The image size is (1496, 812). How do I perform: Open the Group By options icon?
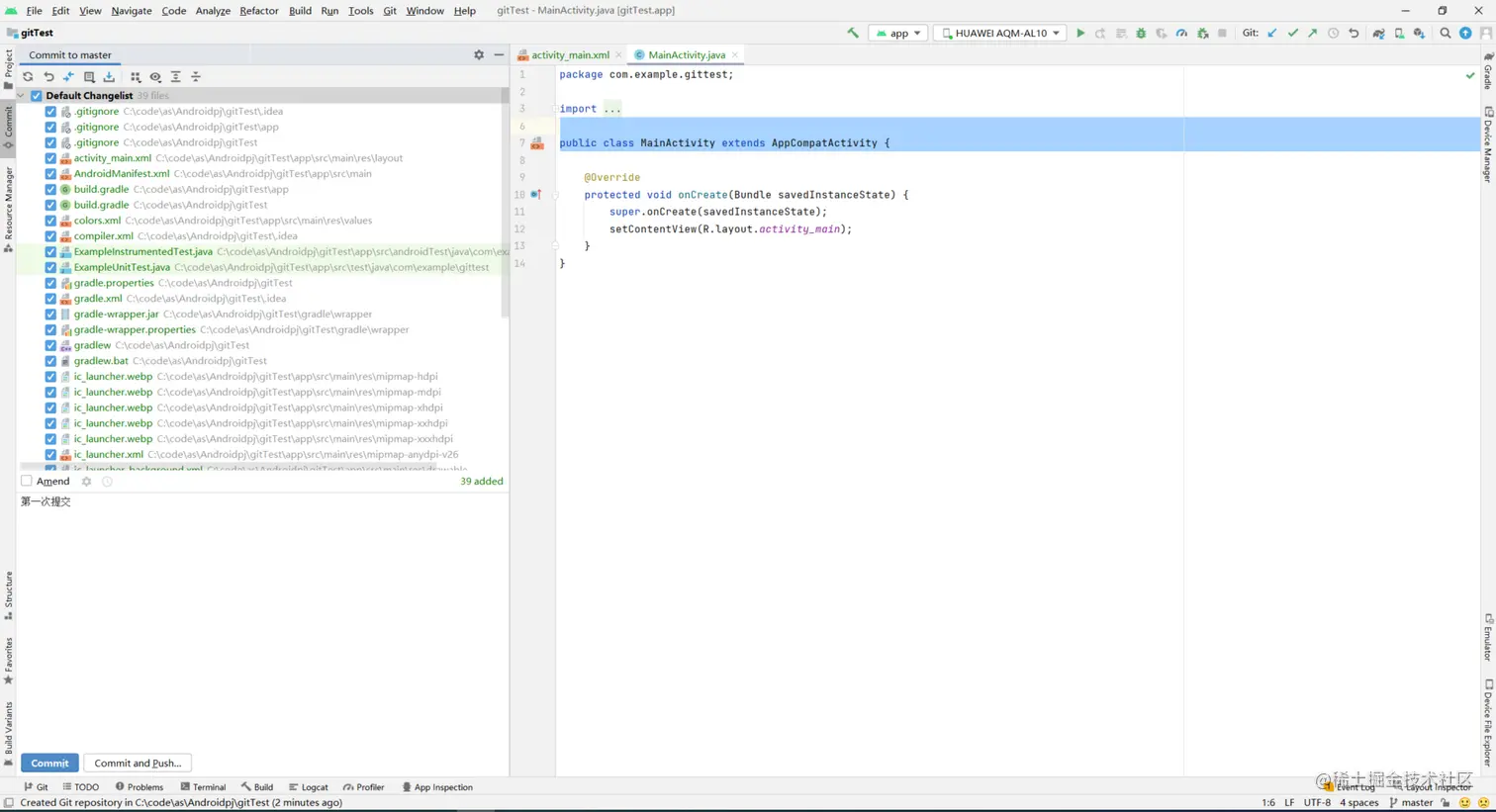tap(136, 76)
